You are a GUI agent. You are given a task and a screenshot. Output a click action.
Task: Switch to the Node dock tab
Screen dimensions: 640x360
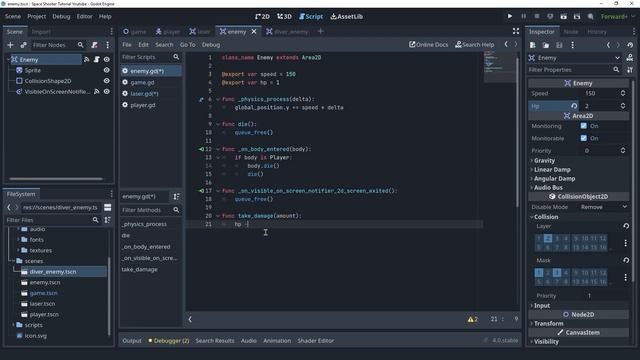(x=571, y=31)
